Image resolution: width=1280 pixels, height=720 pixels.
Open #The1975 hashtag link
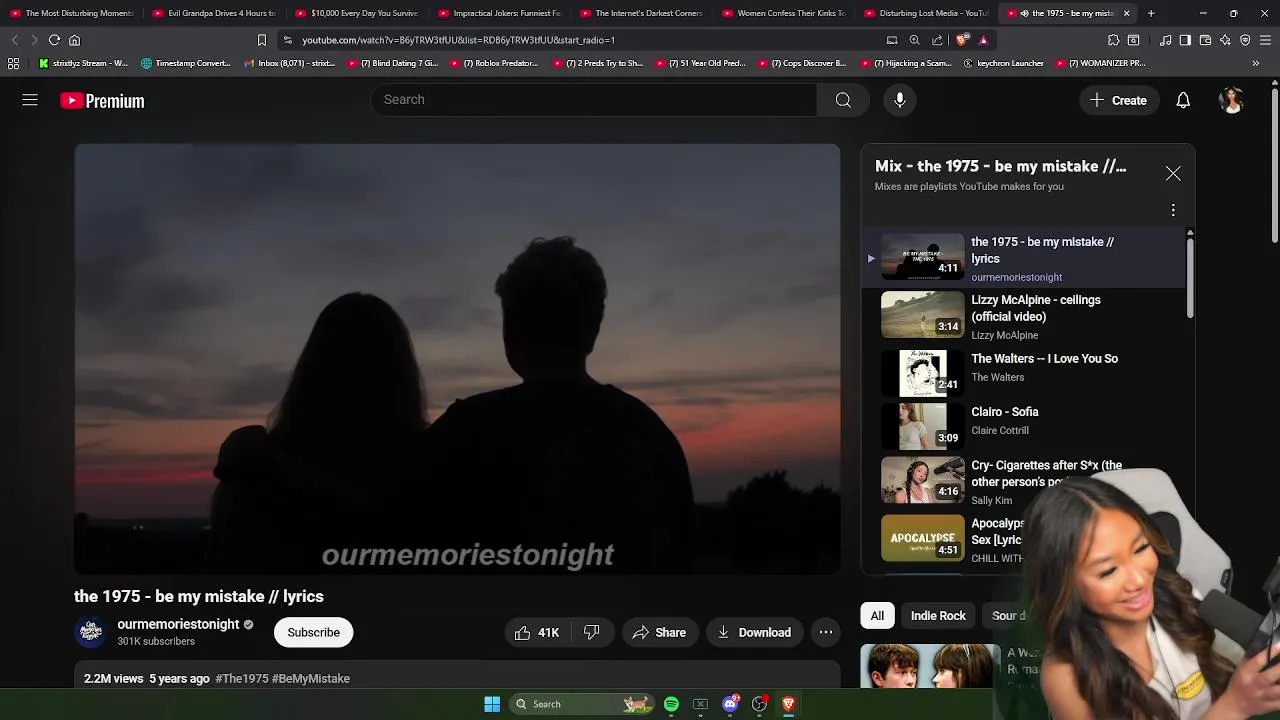[242, 678]
